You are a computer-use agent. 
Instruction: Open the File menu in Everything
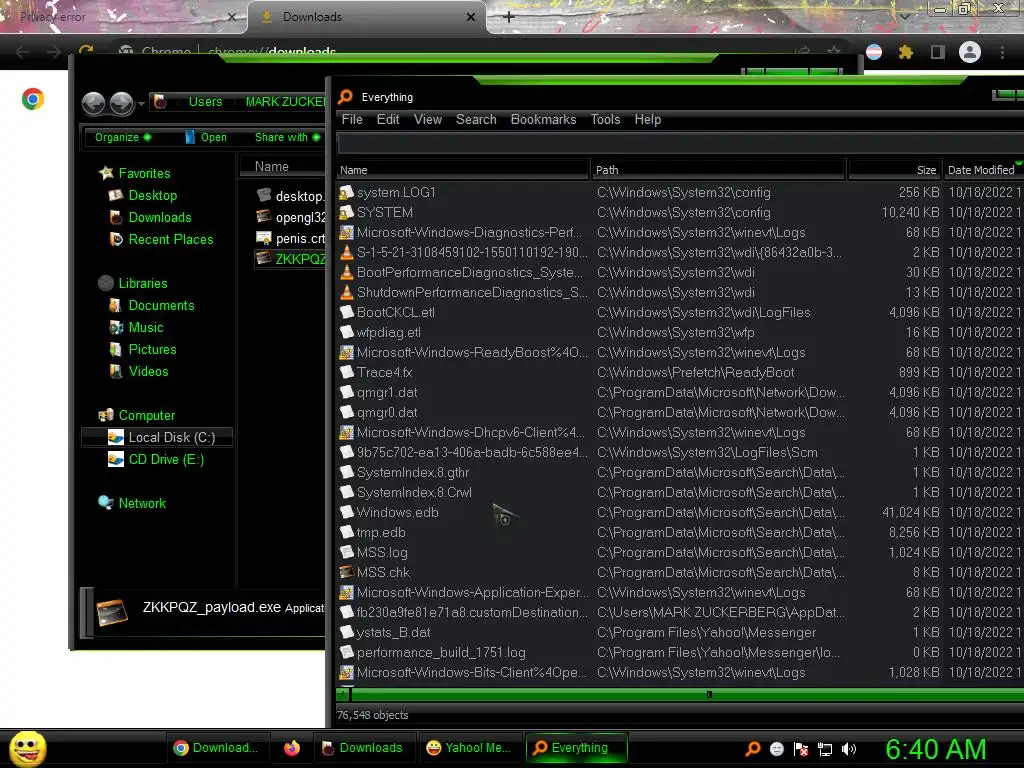pos(351,120)
